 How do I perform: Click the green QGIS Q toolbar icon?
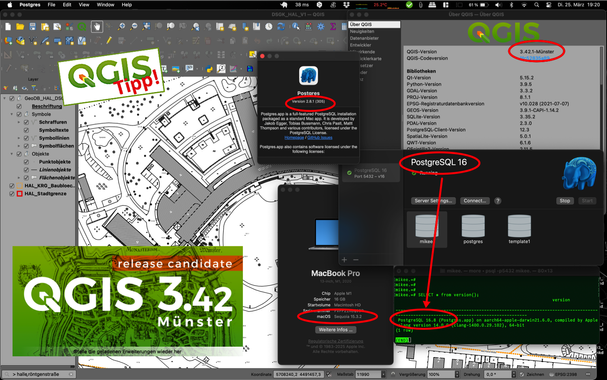[x=82, y=27]
